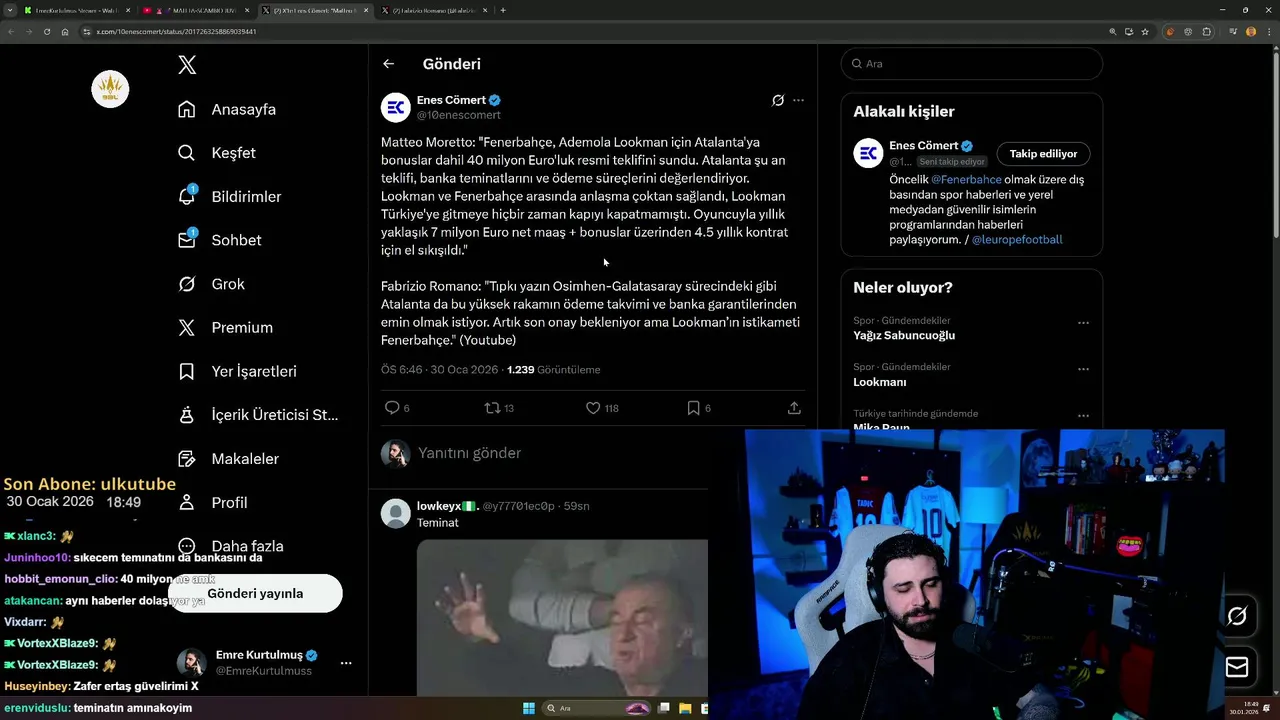1280x720 pixels.
Task: Open Lookmanı trend
Action: pyautogui.click(x=880, y=382)
